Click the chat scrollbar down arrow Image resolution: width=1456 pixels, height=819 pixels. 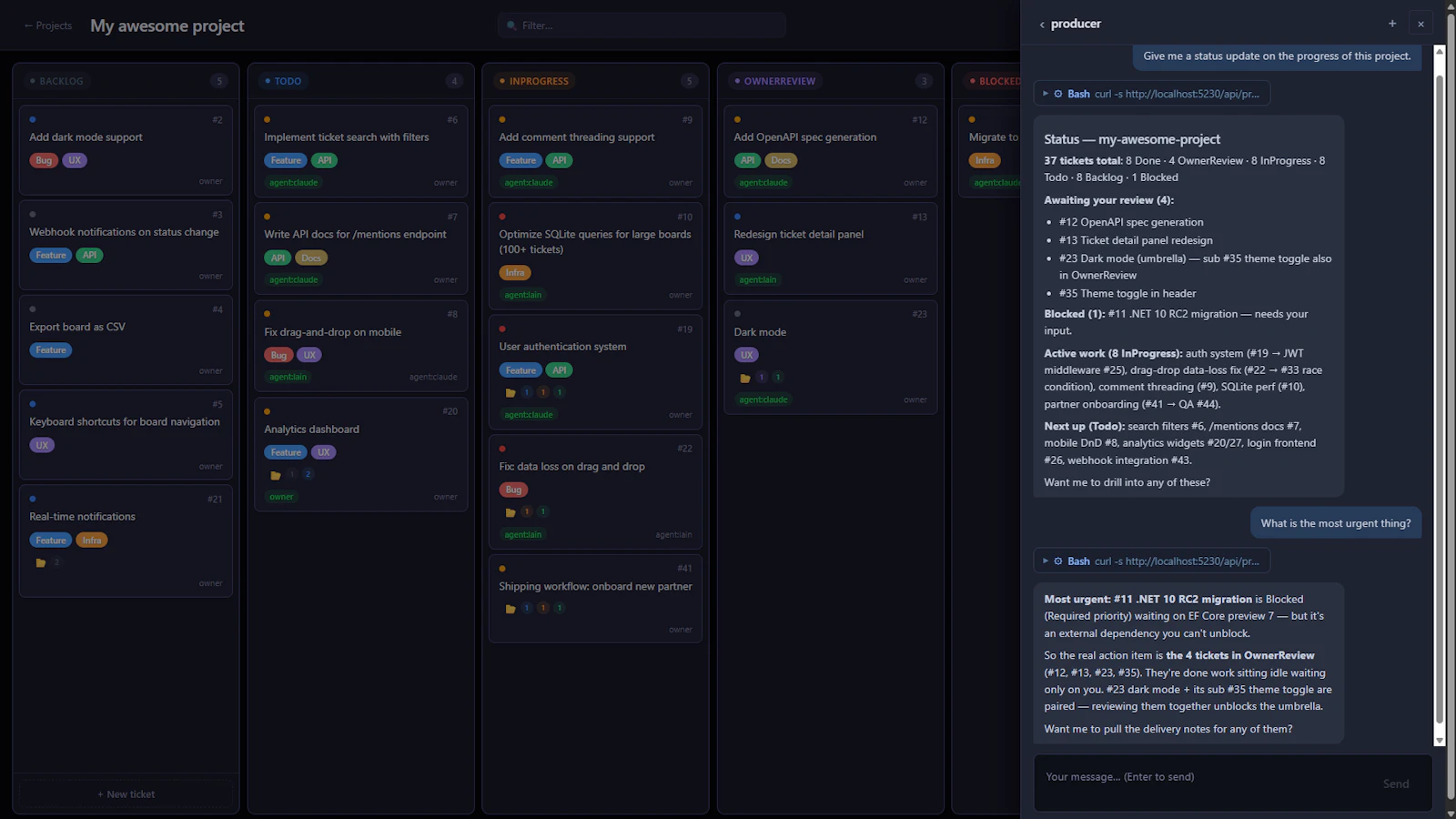point(1440,741)
